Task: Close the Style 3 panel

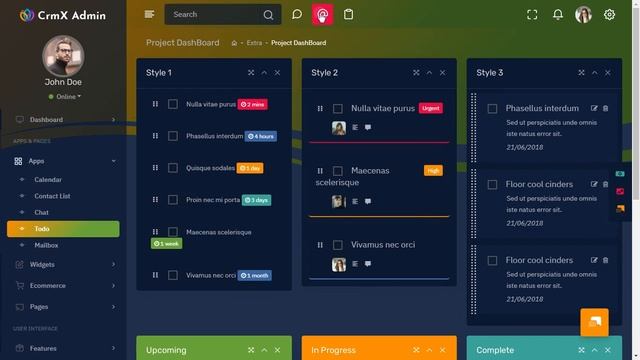Action: tap(608, 73)
